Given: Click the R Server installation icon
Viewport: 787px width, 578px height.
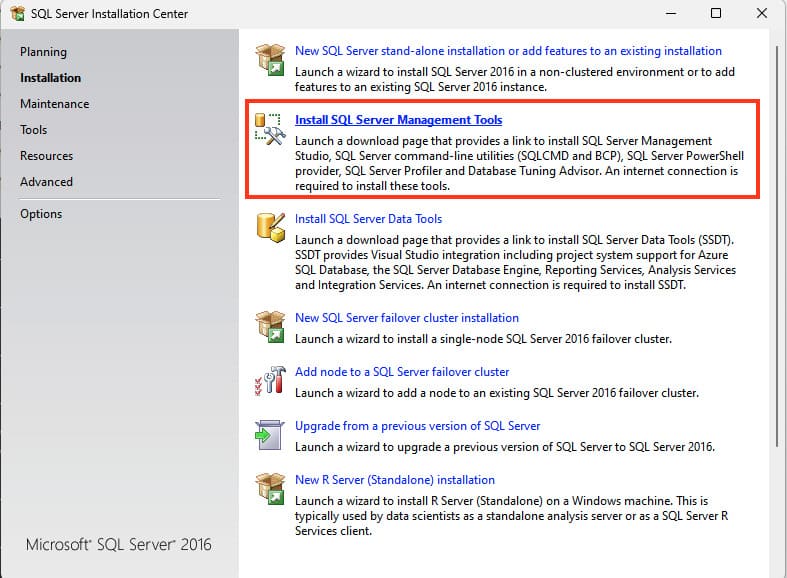Looking at the screenshot, I should [270, 488].
